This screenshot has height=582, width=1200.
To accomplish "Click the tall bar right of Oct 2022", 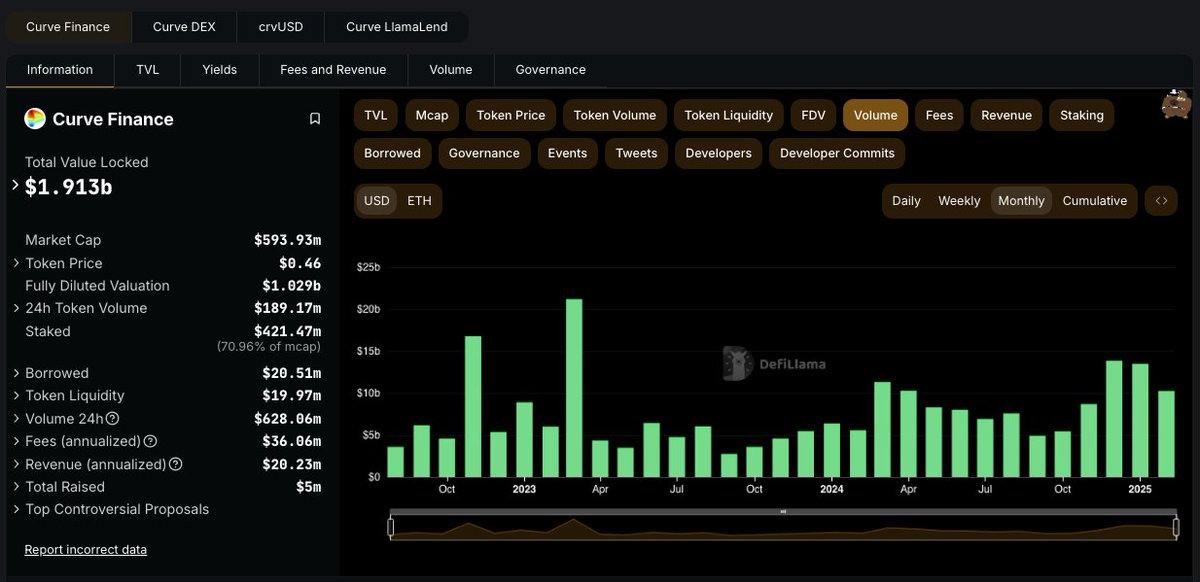I will tap(473, 406).
